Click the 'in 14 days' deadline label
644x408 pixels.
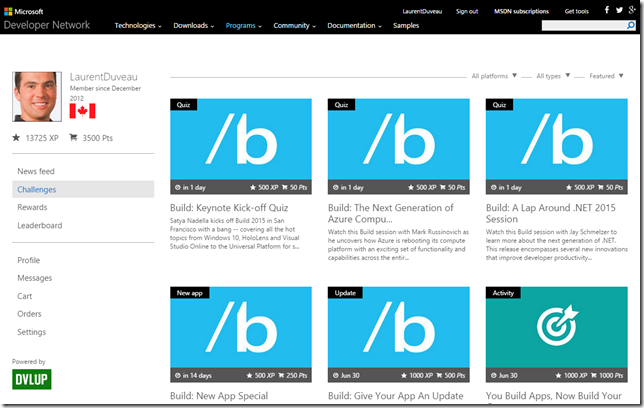click(193, 376)
